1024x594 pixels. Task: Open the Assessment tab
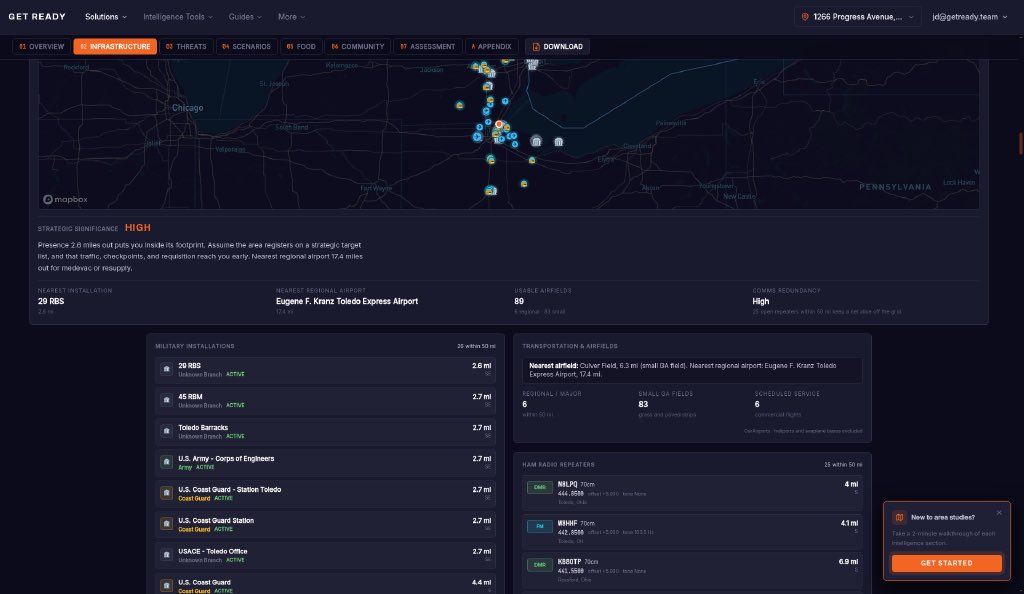coord(428,47)
